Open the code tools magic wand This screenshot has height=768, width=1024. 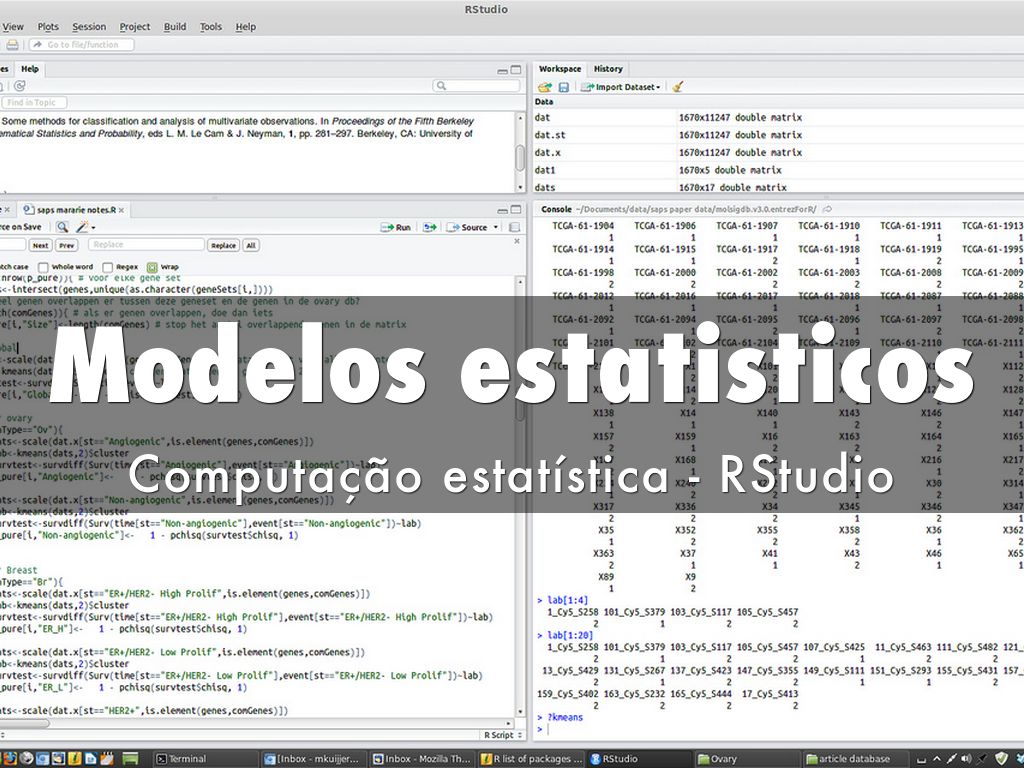[84, 227]
